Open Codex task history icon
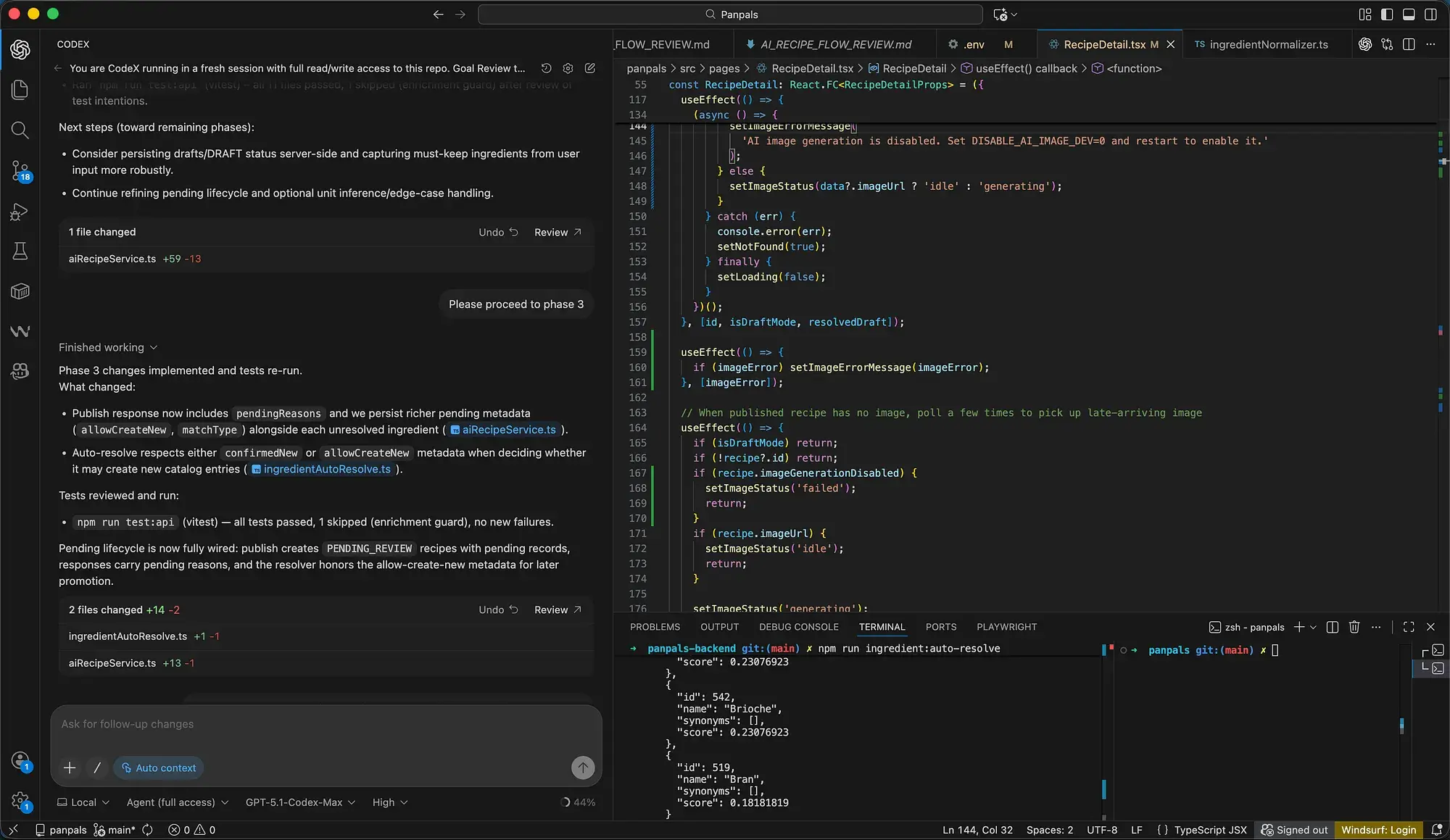Viewport: 1450px width, 840px height. [547, 68]
